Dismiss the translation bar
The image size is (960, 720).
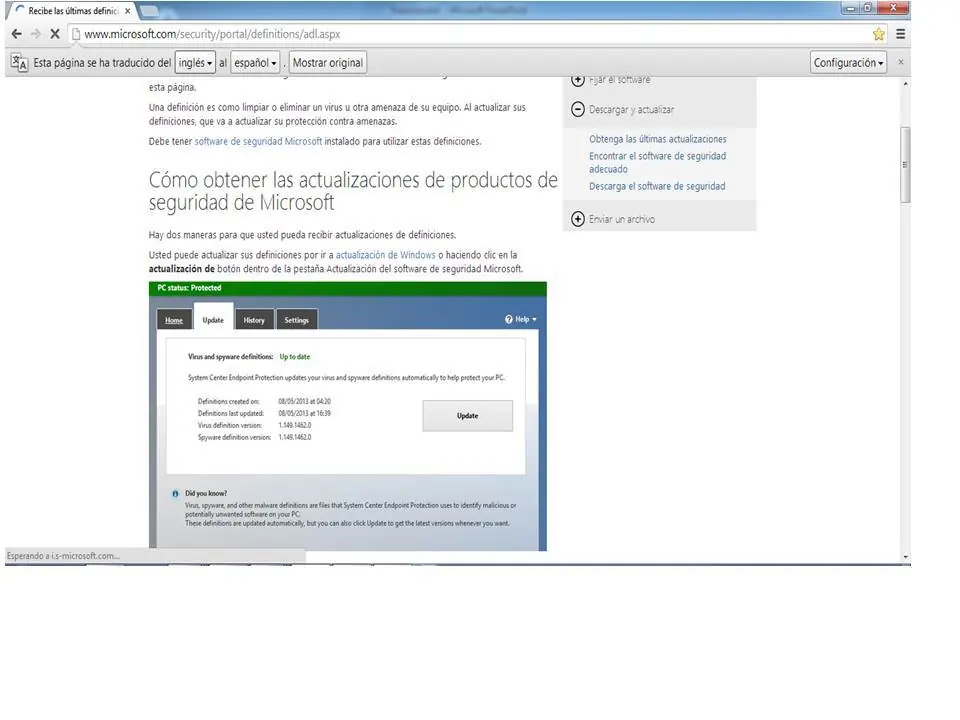[901, 62]
